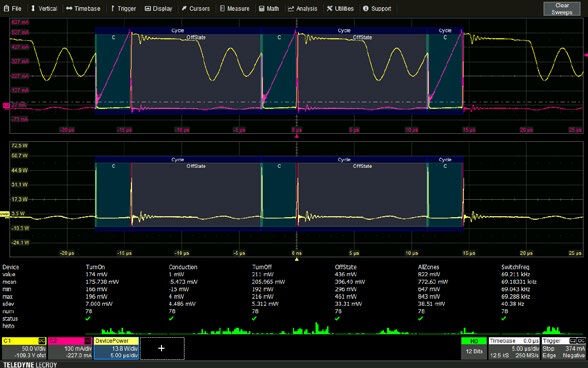
Task: Open the Trigger descriptor box
Action: (564, 348)
